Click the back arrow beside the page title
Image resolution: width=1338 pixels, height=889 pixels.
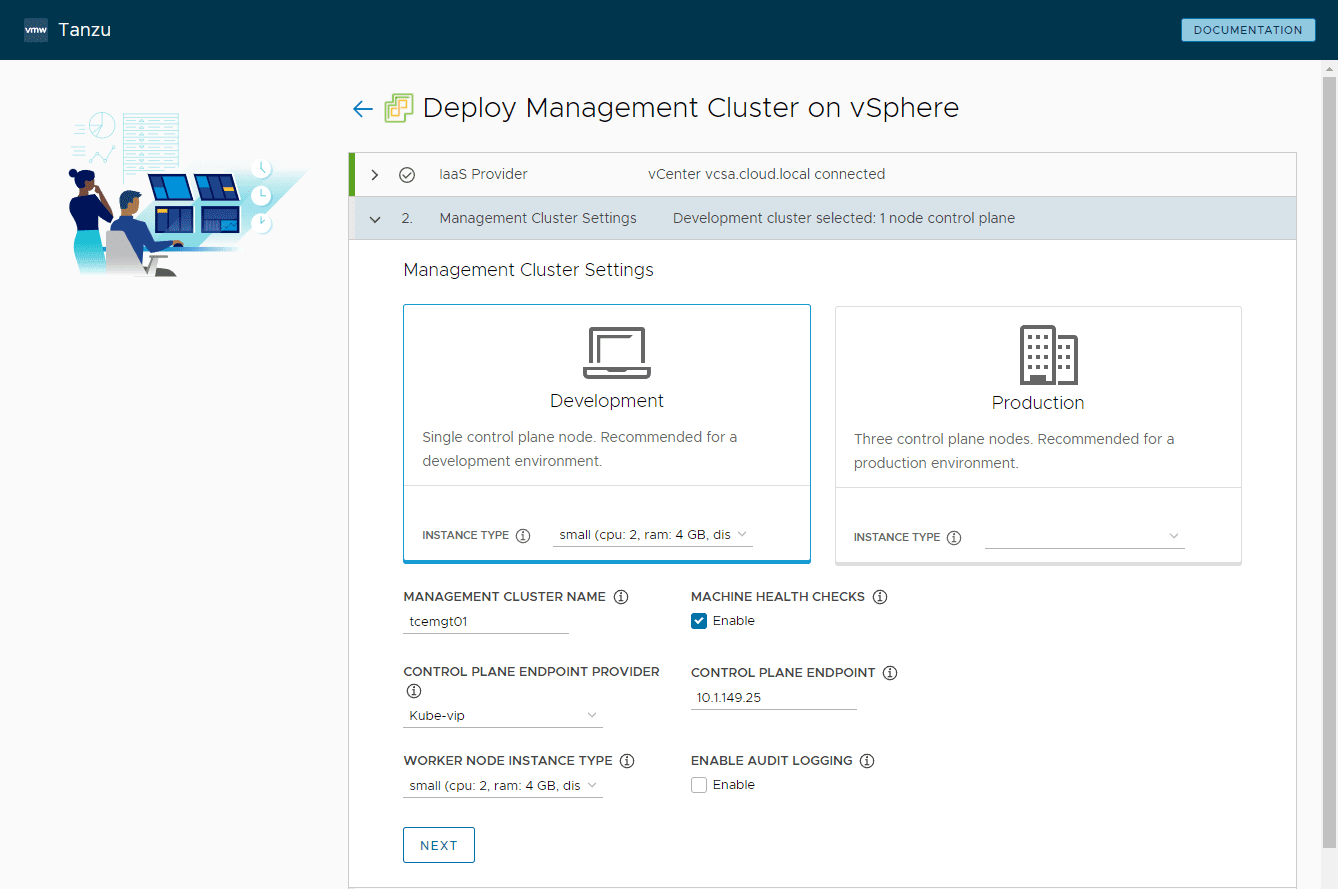click(x=362, y=109)
